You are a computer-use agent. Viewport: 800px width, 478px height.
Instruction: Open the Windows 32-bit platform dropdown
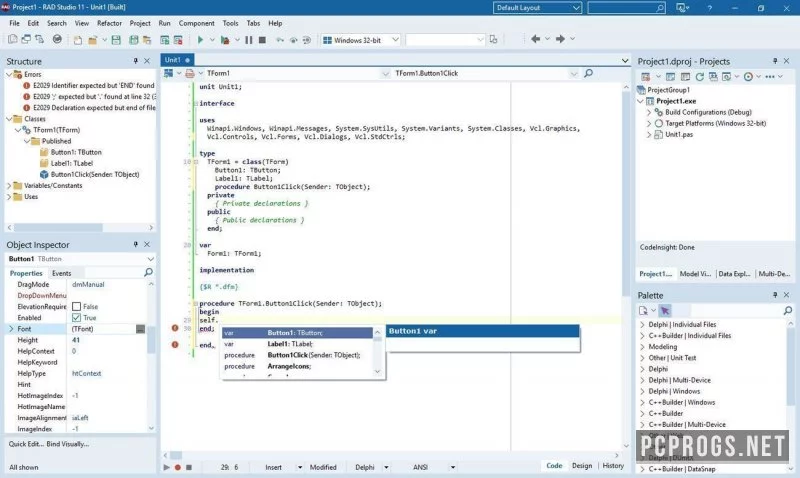(395, 40)
